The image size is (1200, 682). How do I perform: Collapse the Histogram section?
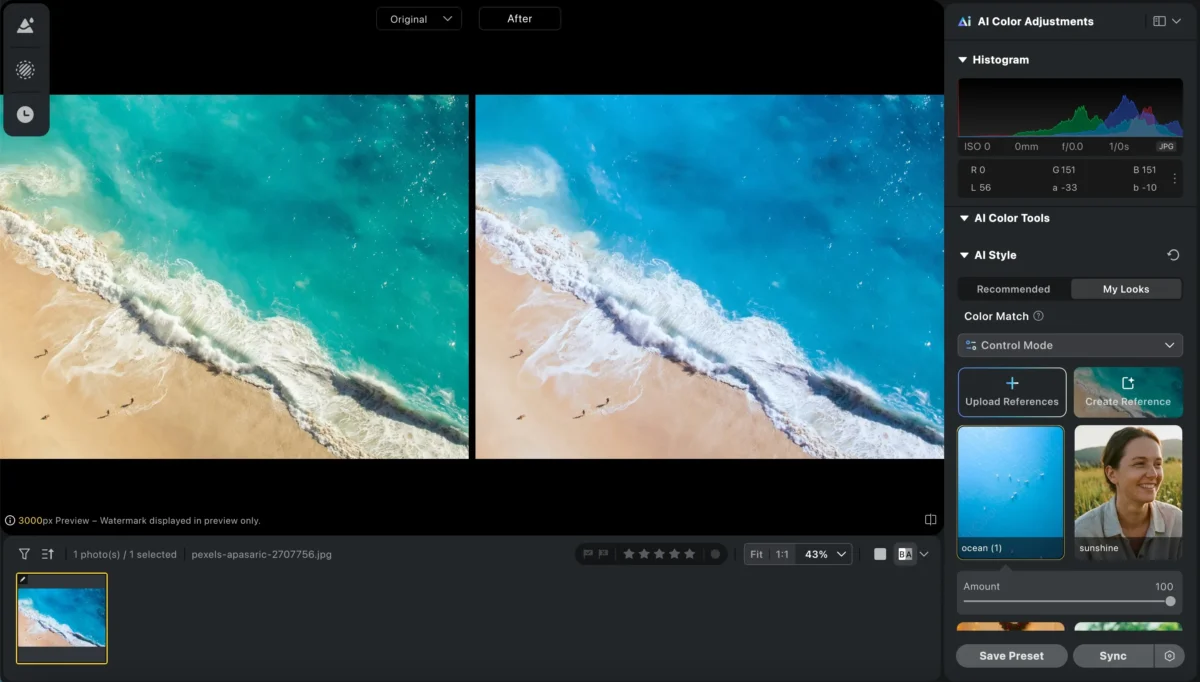pos(963,60)
